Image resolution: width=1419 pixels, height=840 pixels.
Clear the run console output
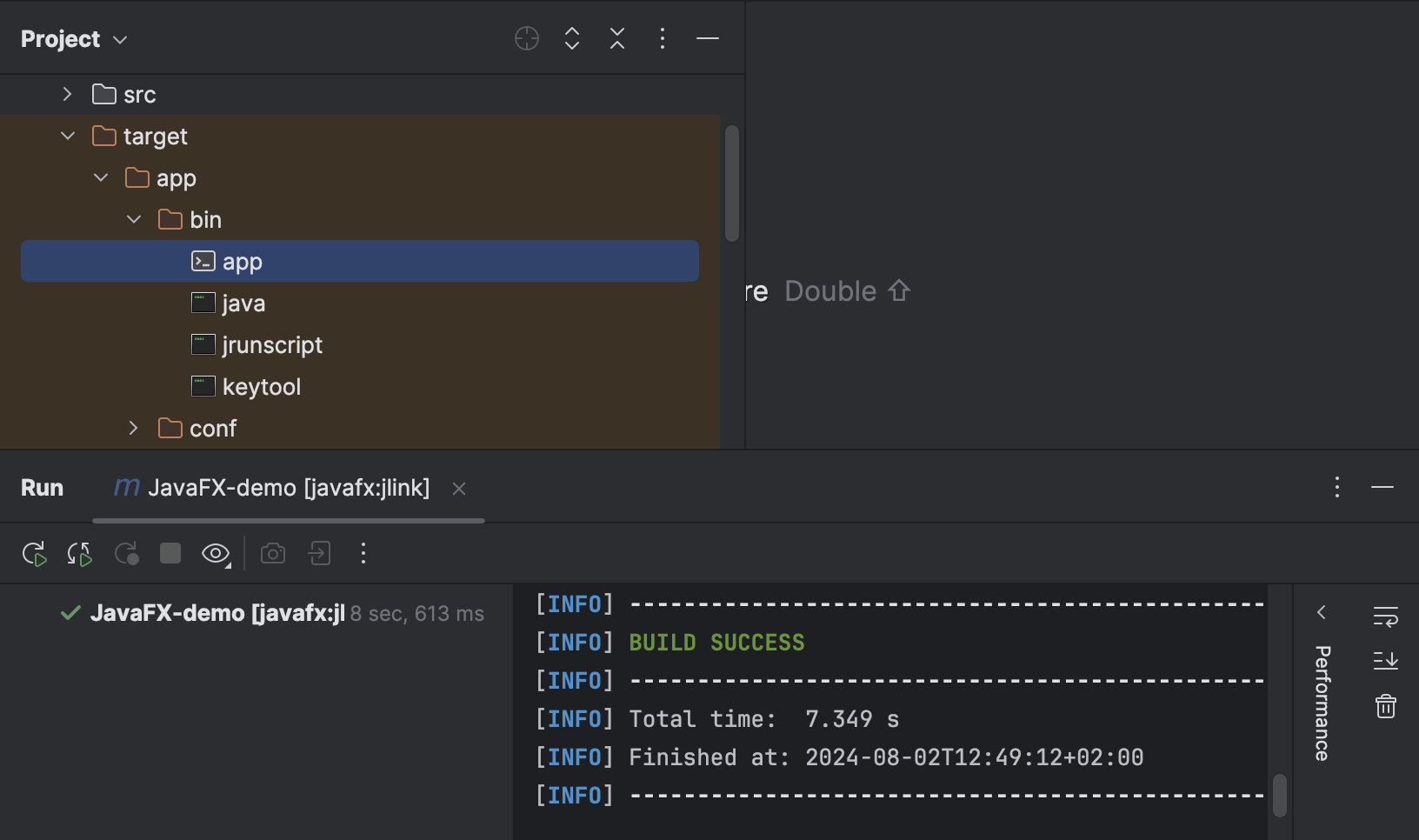click(1386, 706)
